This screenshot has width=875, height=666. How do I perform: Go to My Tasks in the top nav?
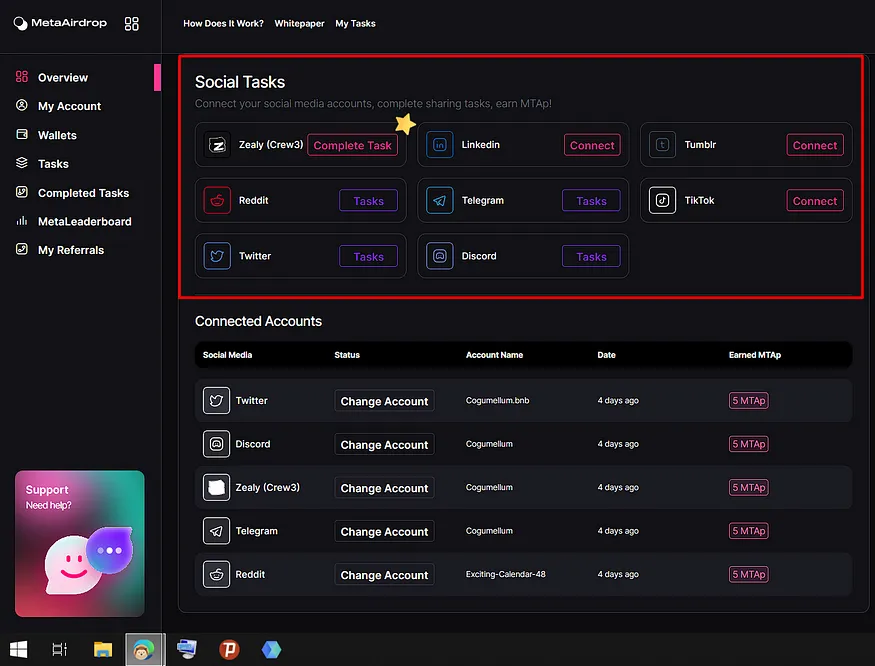[355, 23]
